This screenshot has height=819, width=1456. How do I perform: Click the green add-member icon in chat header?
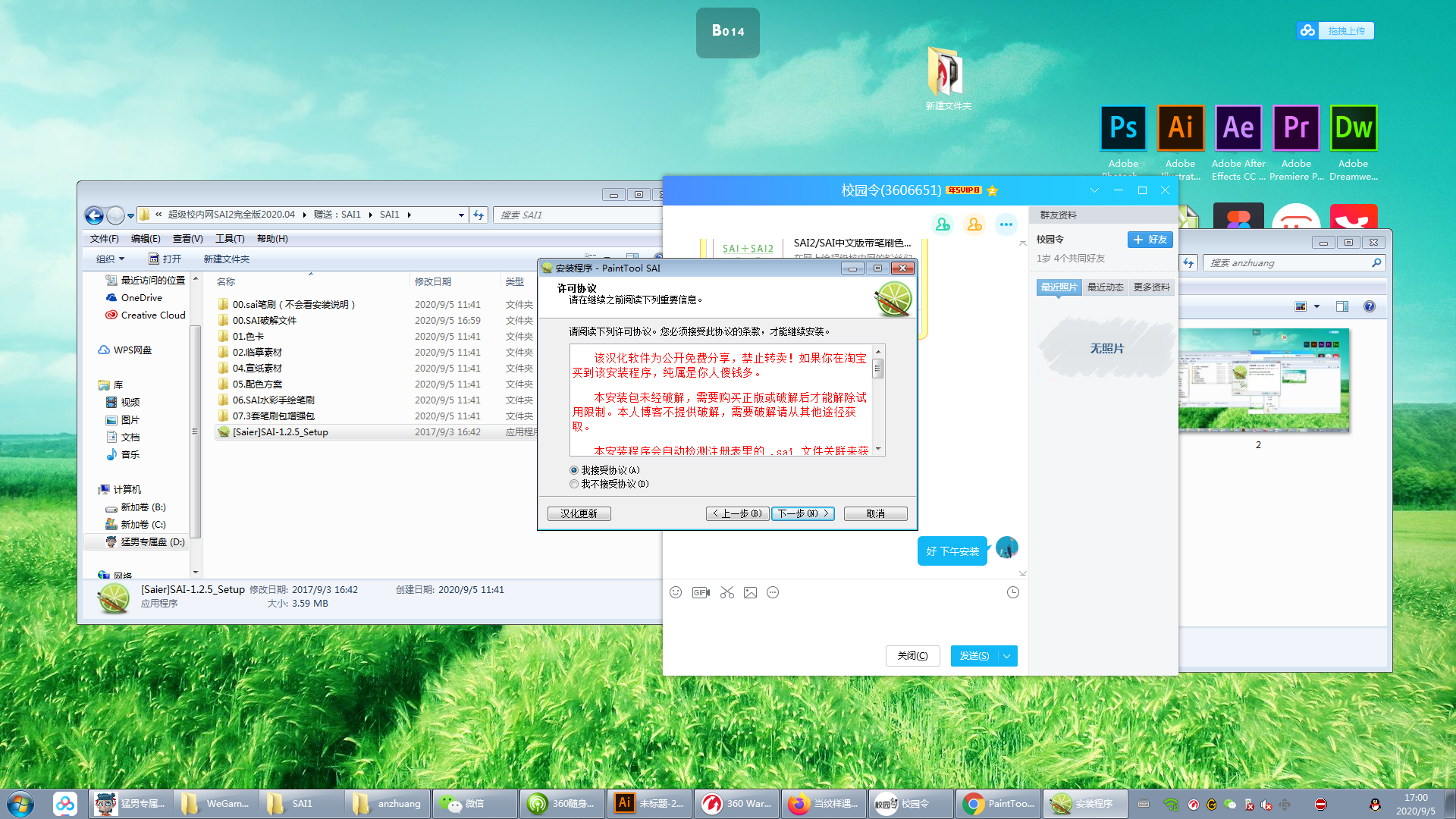(943, 224)
